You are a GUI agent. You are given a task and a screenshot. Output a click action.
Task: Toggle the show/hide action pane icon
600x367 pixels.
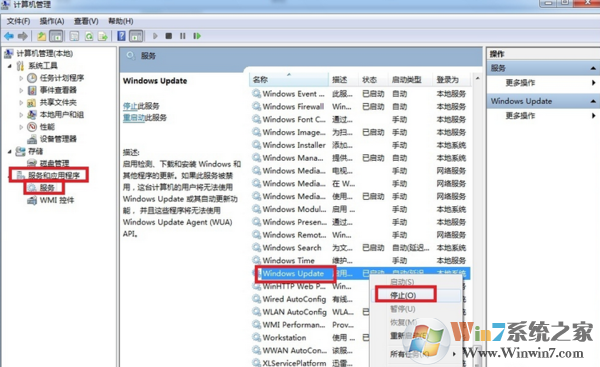tap(136, 36)
